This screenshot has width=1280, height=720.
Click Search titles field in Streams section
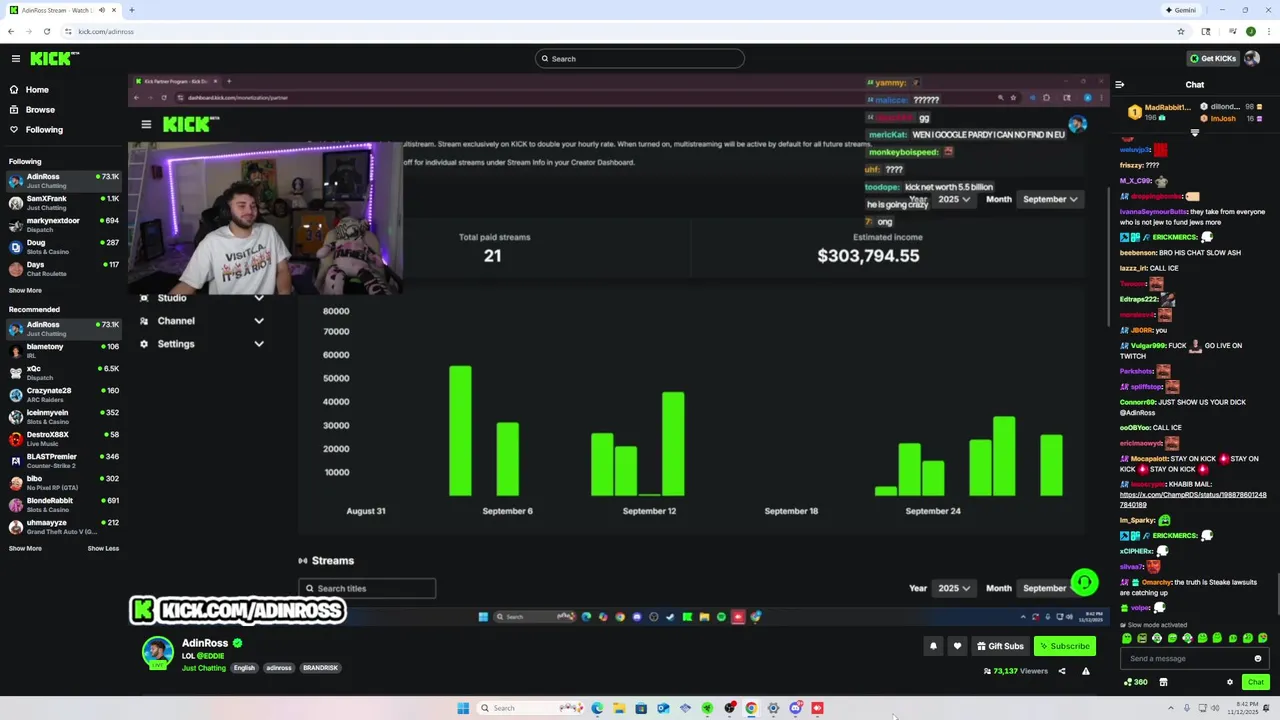367,589
